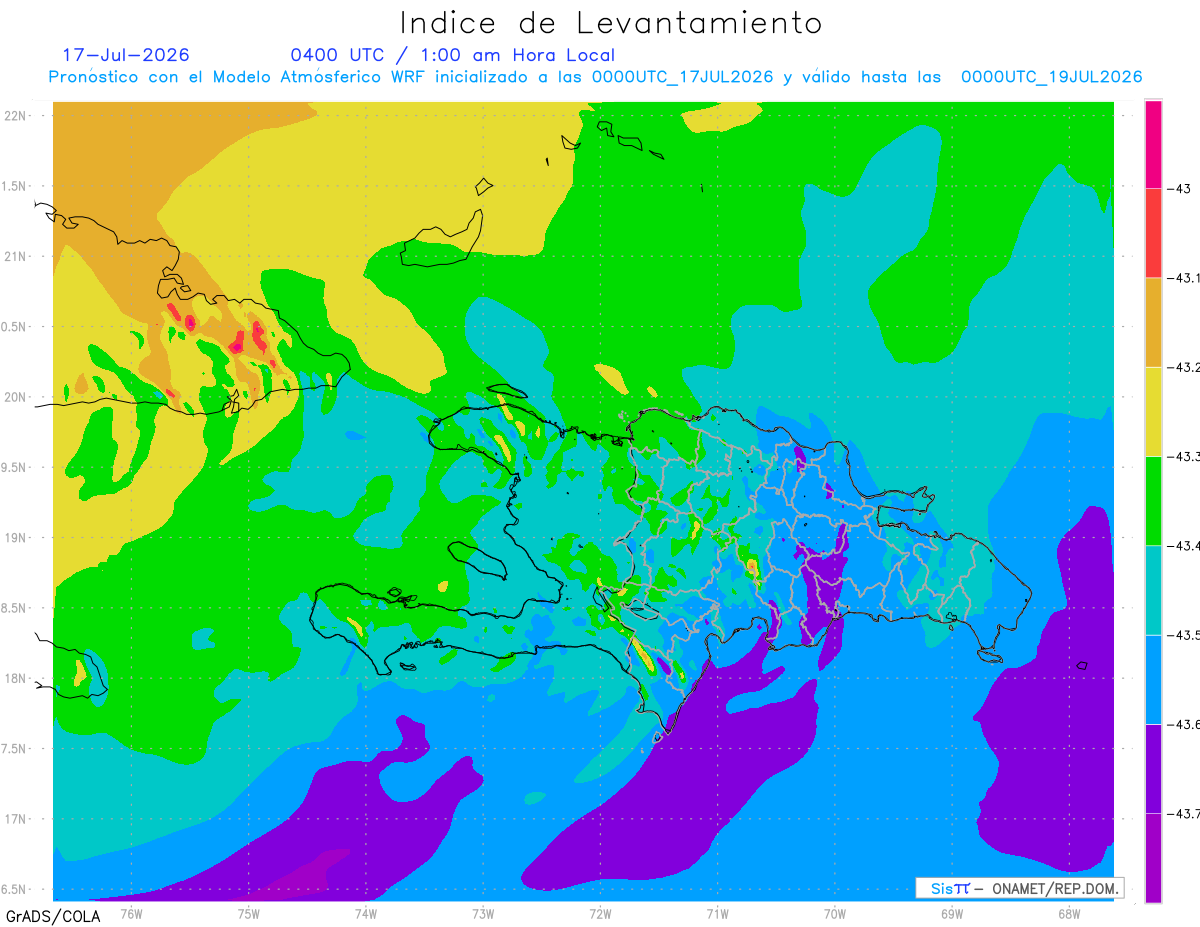Click legend value '-43.5'

1186,635
